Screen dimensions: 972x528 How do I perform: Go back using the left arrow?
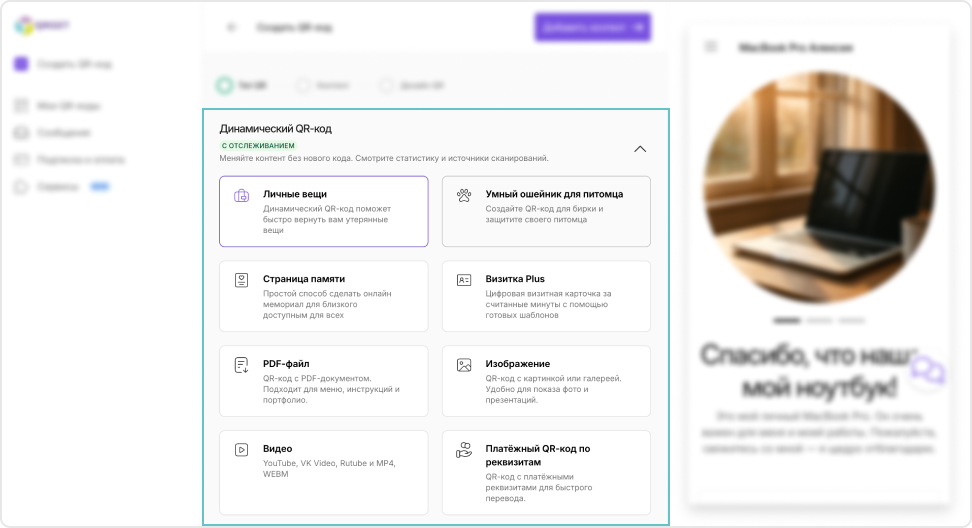pos(232,28)
